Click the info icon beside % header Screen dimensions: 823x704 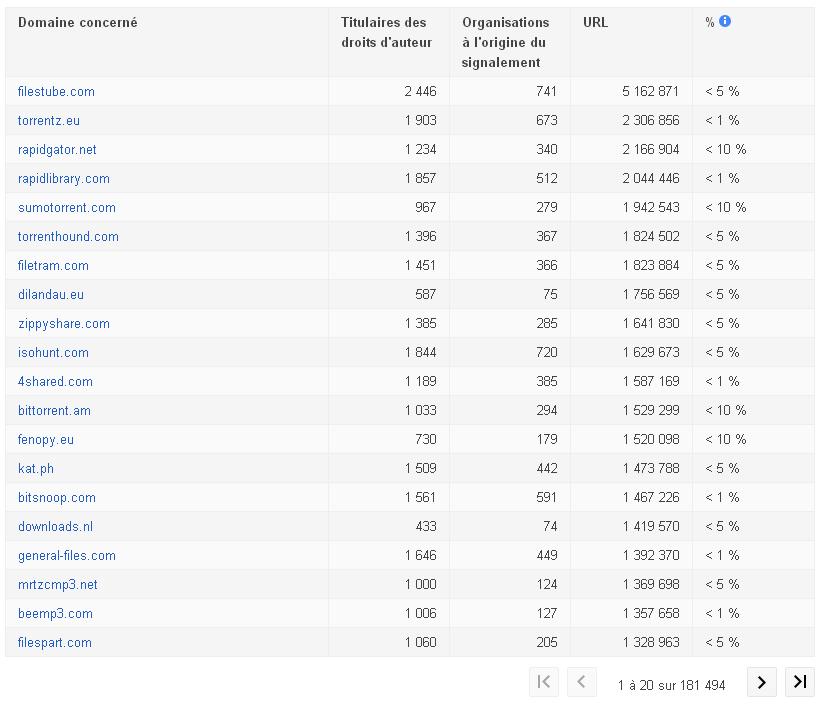coord(725,21)
